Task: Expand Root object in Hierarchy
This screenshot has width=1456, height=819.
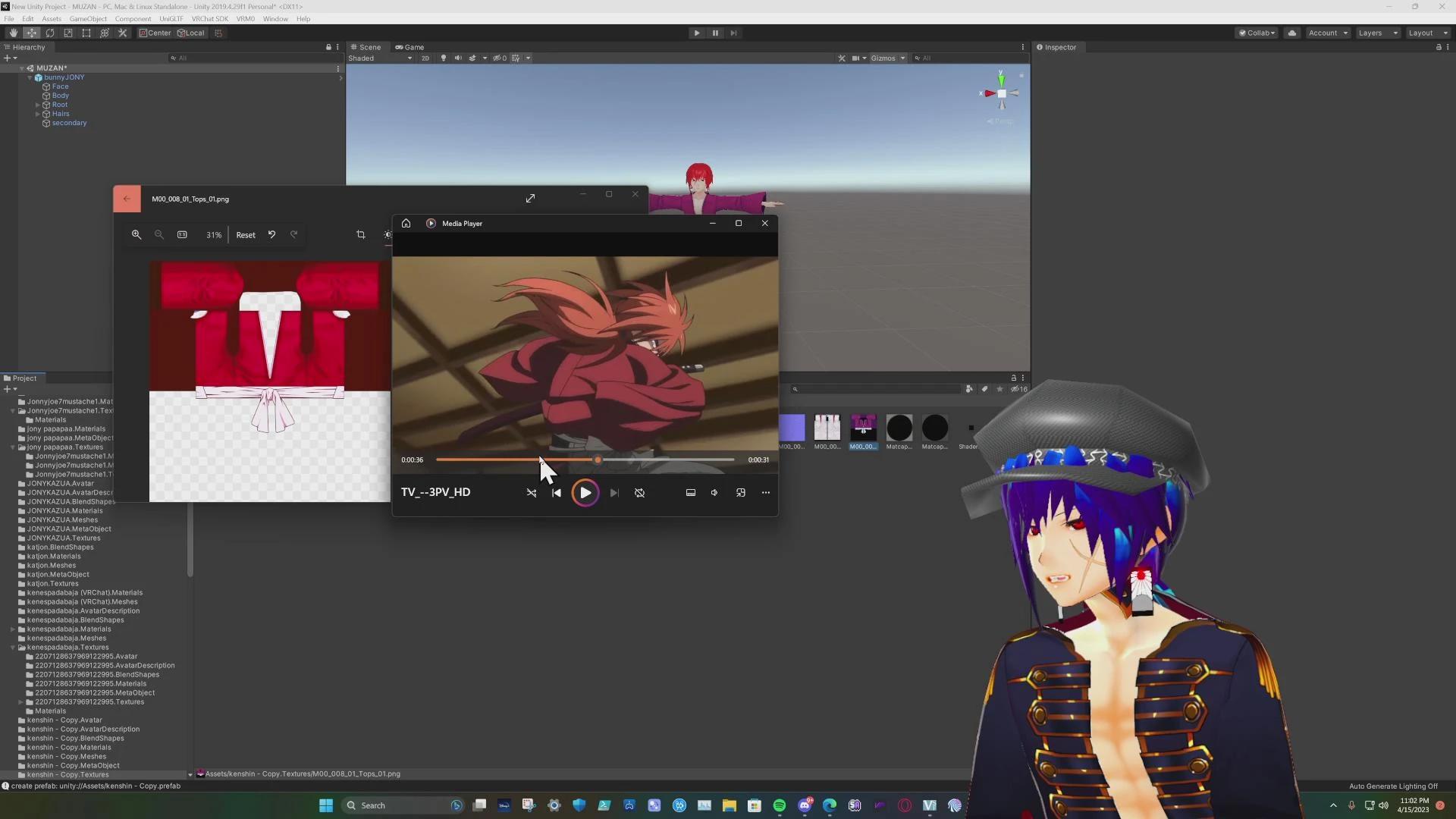Action: tap(38, 105)
